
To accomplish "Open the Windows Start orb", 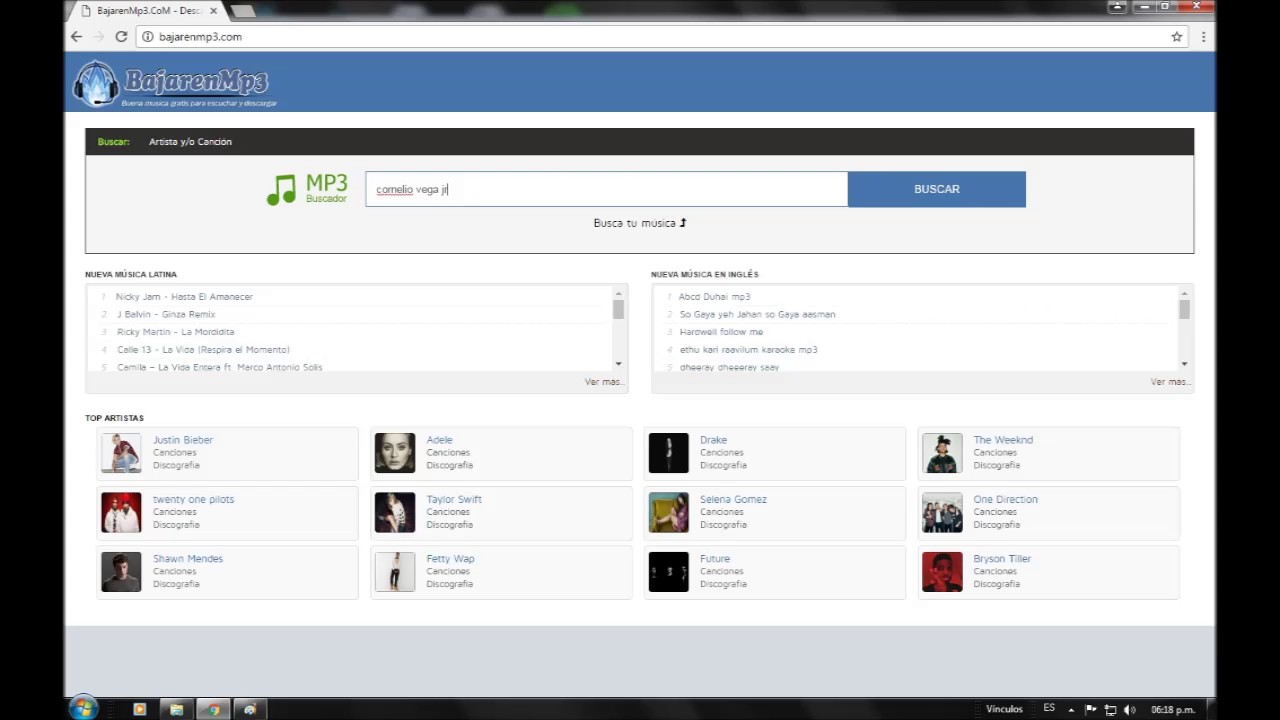I will click(83, 708).
